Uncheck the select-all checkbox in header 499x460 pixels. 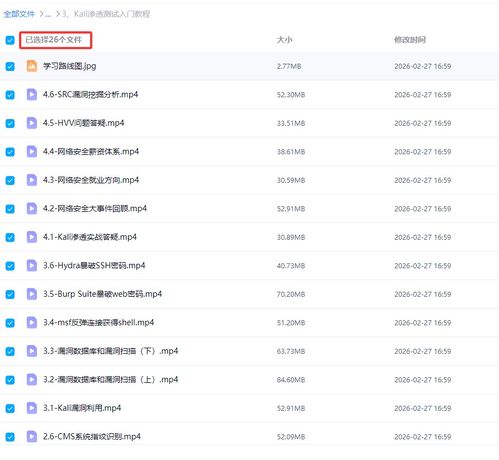(x=10, y=40)
